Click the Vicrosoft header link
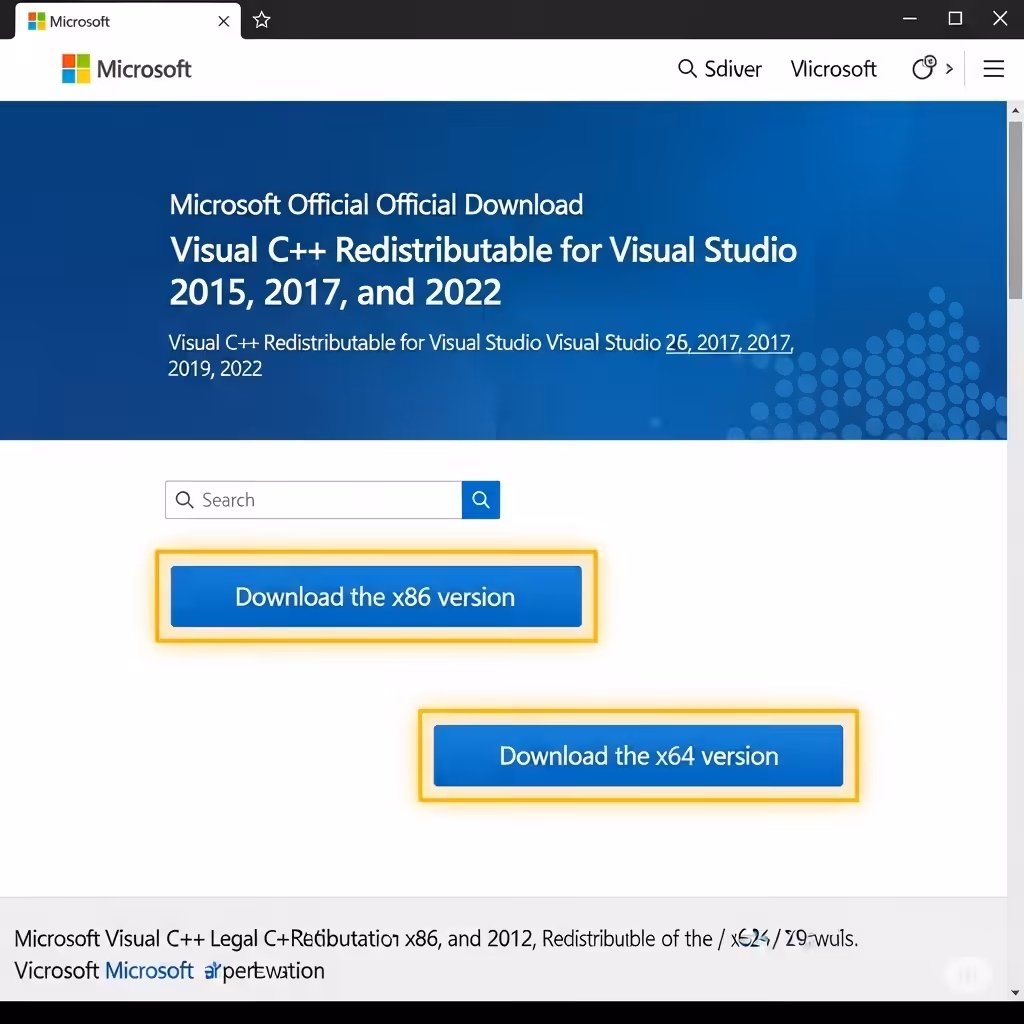1024x1024 pixels. click(x=833, y=69)
